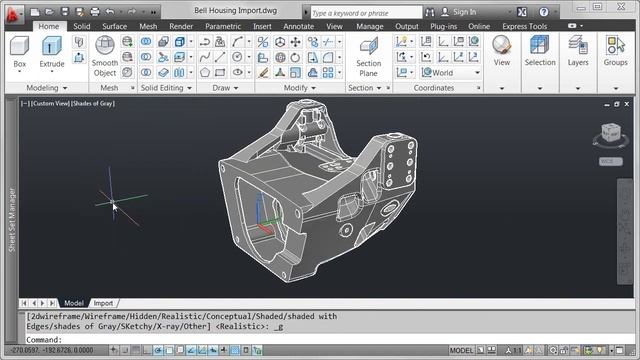The height and width of the screenshot is (360, 640).
Task: Click the UCS Previous icon
Action: point(426,57)
